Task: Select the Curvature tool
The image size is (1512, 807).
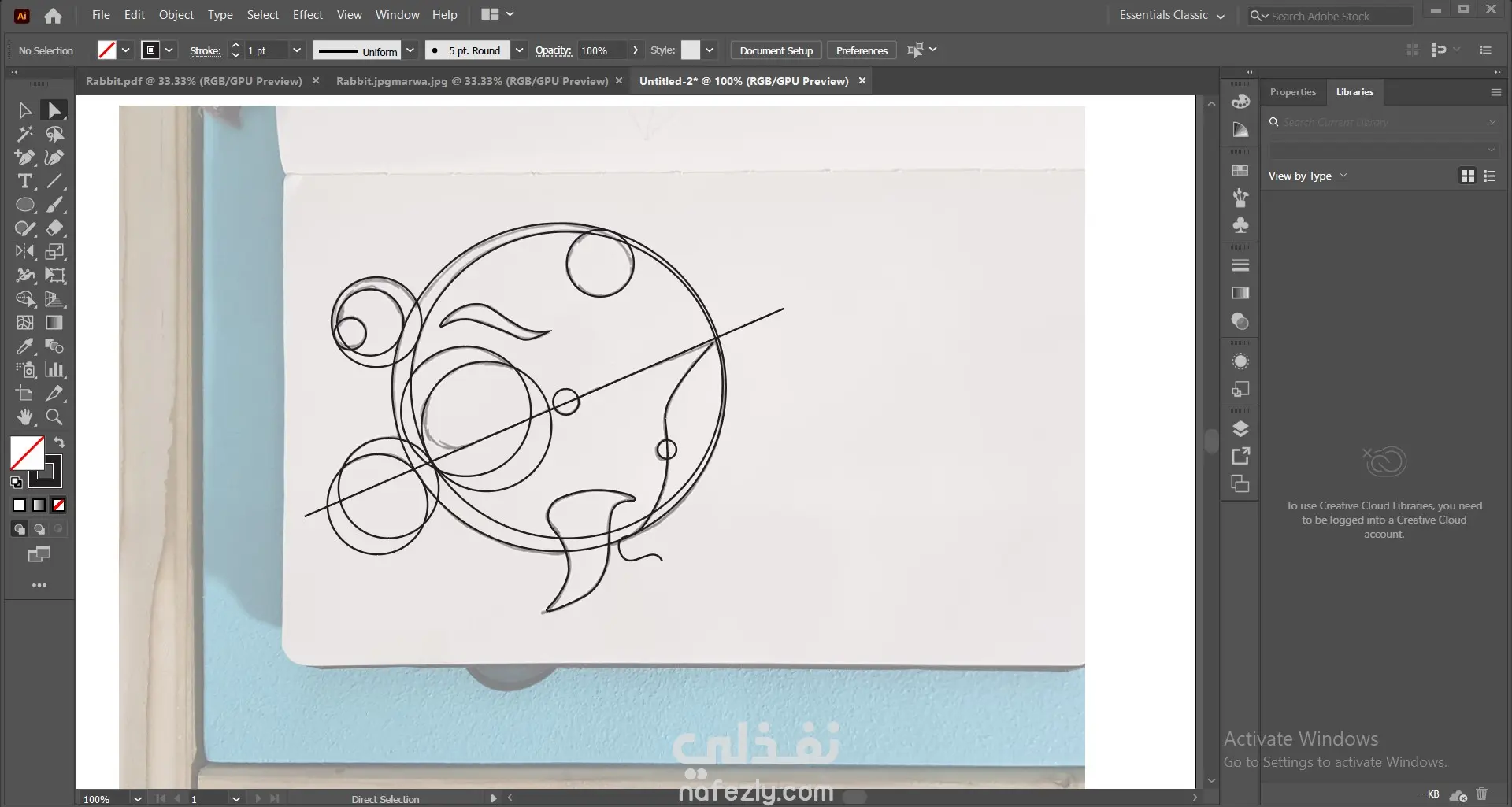Action: pos(54,157)
